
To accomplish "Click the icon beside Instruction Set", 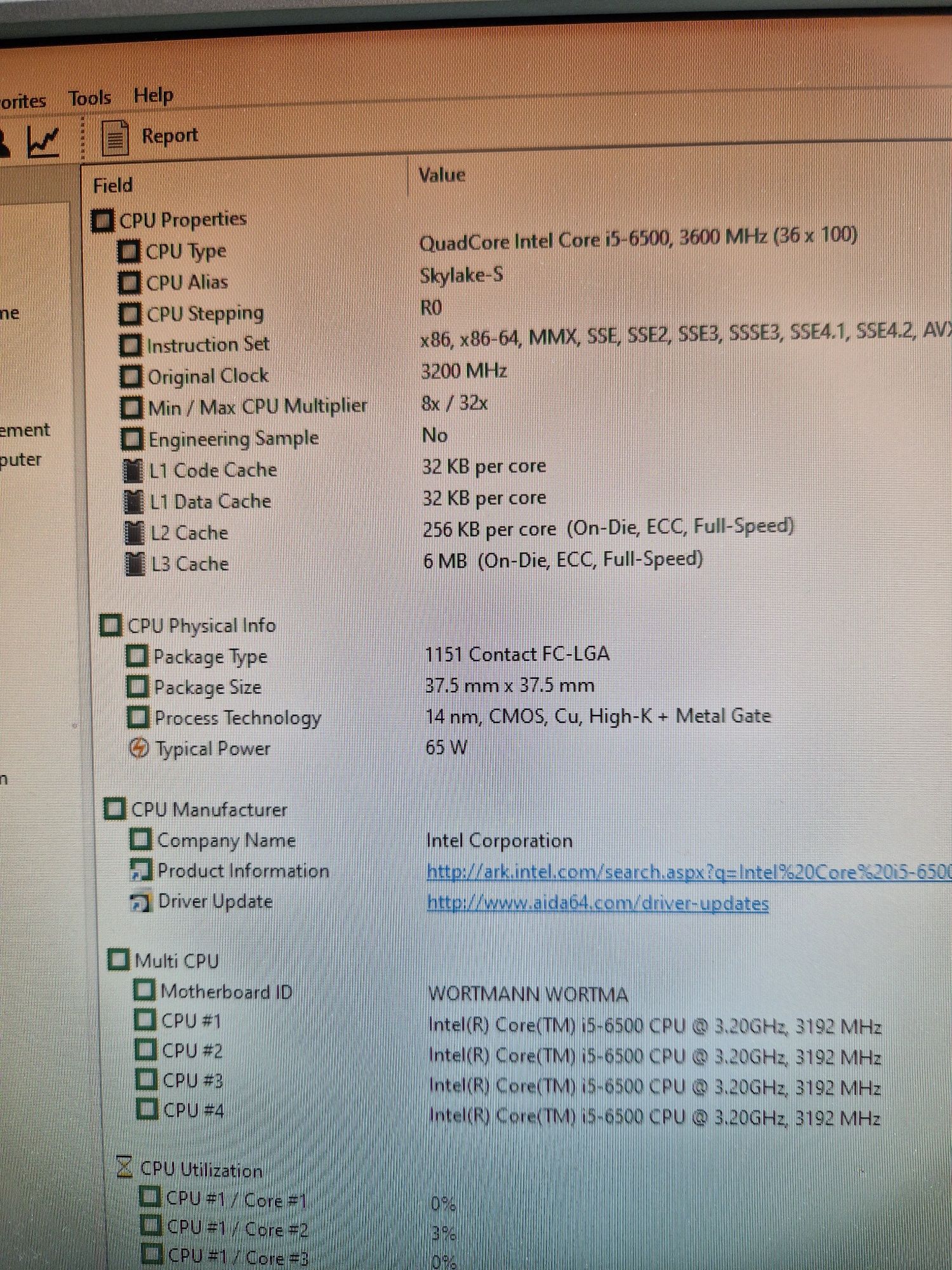I will pyautogui.click(x=130, y=345).
